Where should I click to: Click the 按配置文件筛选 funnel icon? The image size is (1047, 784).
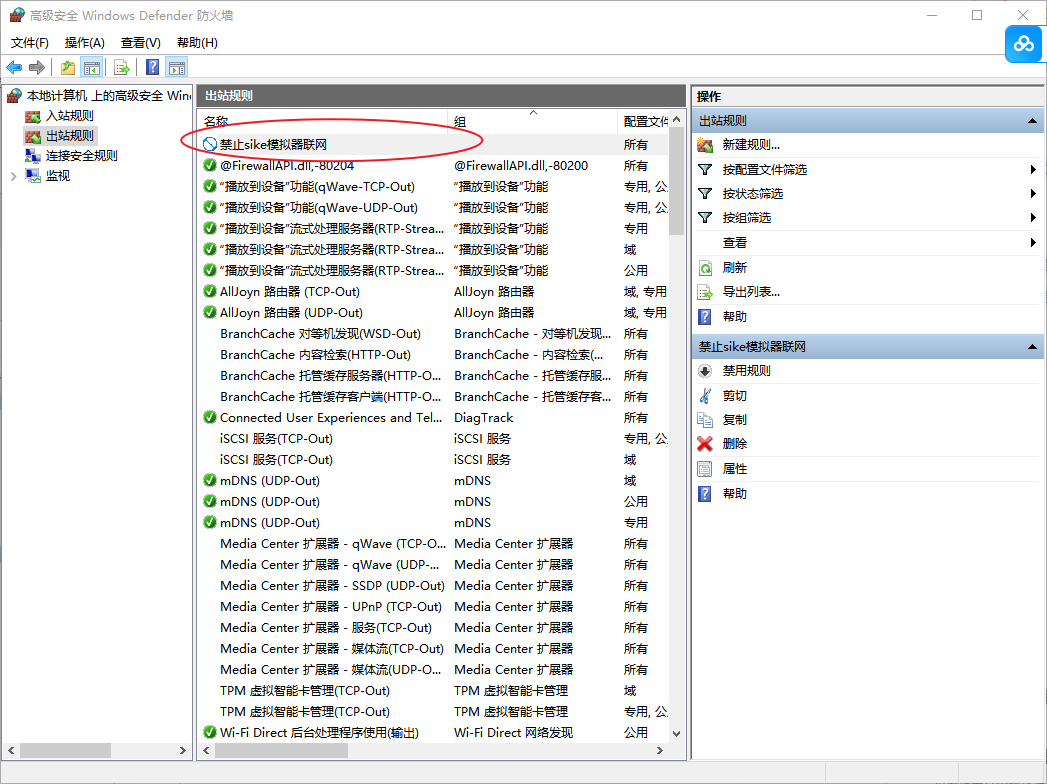[705, 170]
